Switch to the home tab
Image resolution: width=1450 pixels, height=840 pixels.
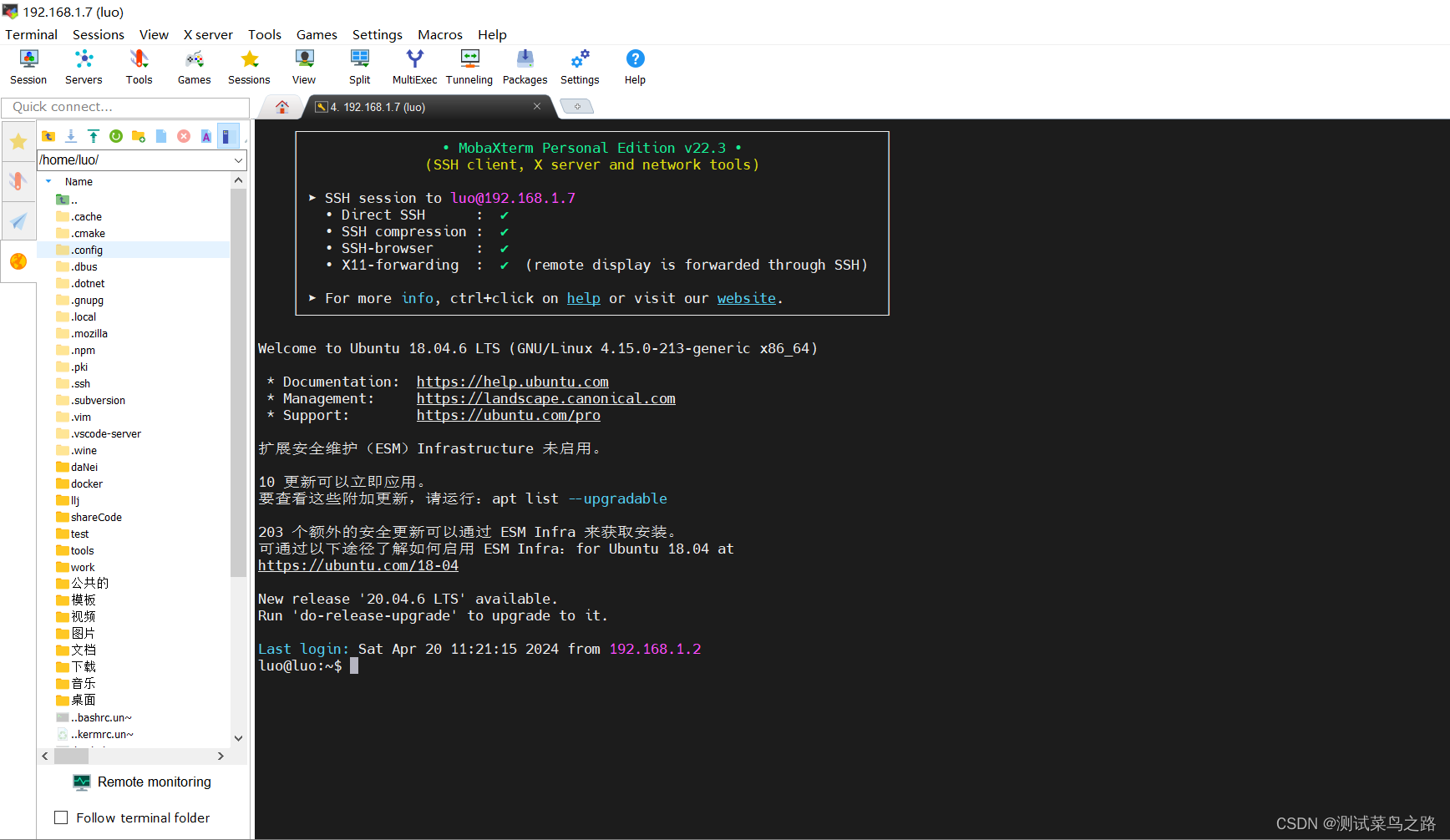(281, 106)
